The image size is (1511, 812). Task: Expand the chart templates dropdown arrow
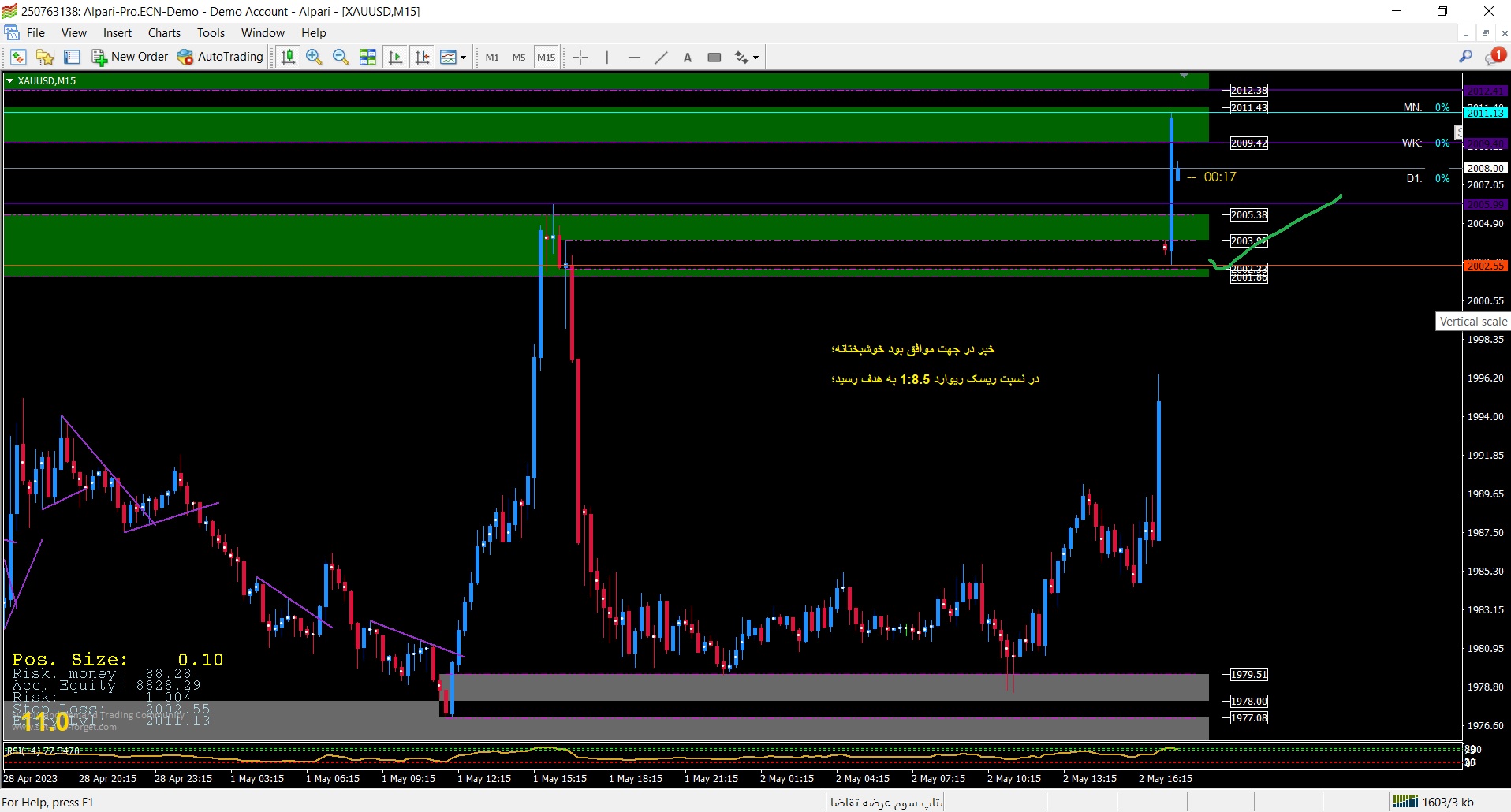[x=463, y=57]
